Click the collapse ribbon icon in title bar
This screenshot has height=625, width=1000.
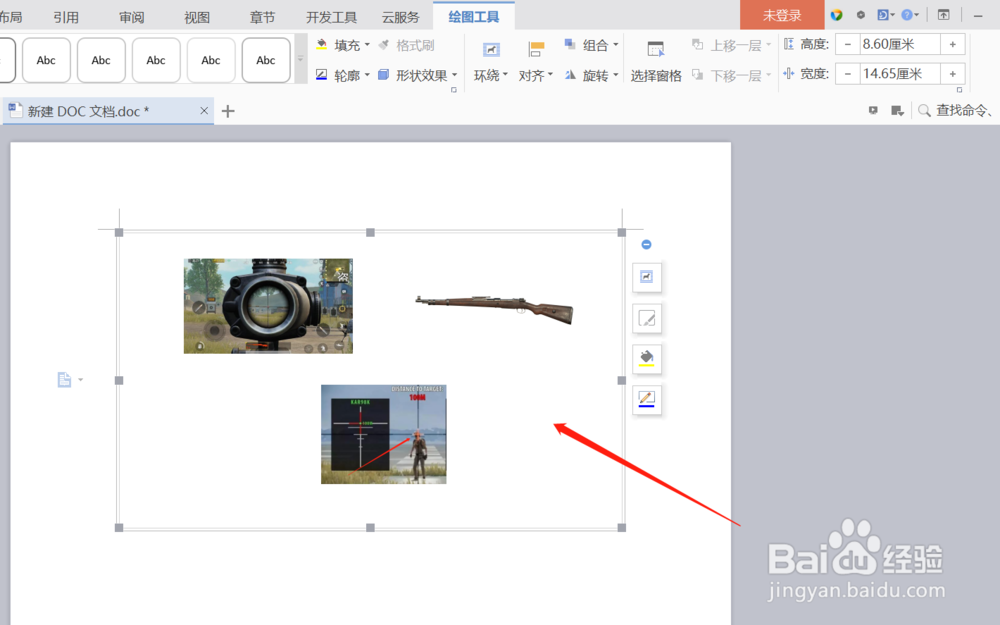(943, 15)
